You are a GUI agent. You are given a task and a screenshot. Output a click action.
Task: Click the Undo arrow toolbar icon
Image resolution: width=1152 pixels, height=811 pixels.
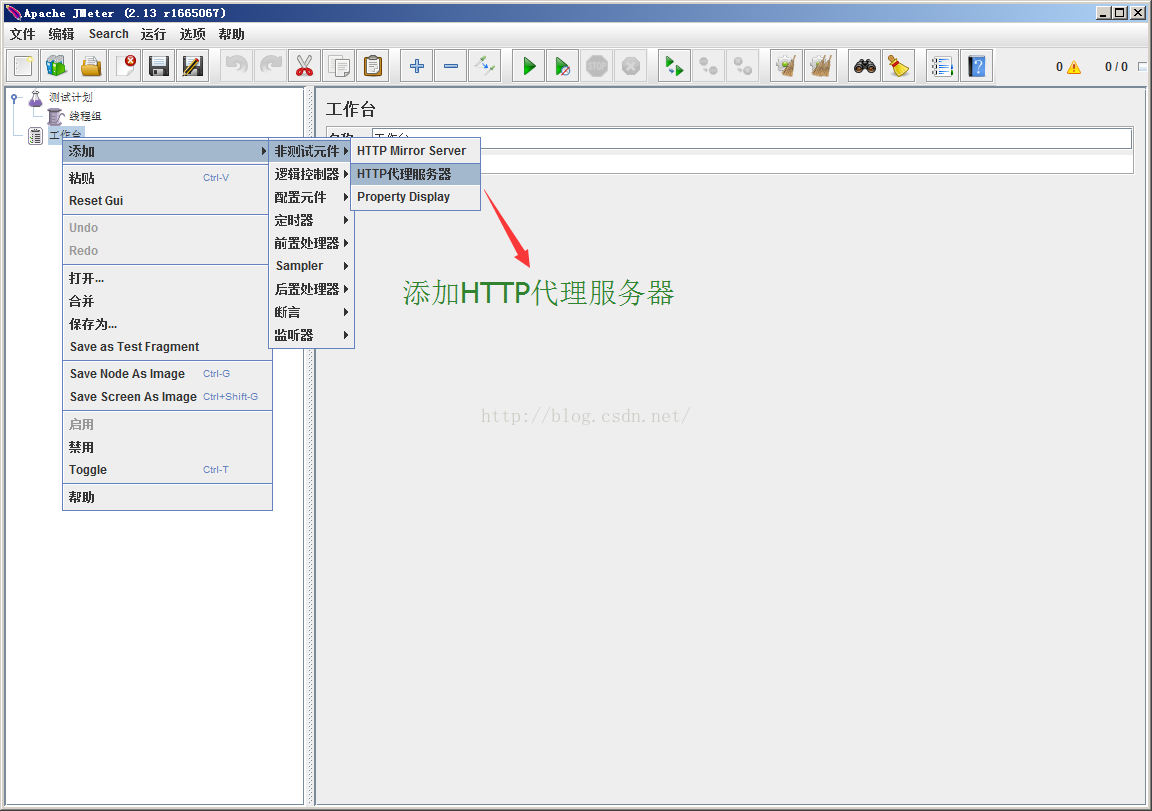(x=237, y=66)
